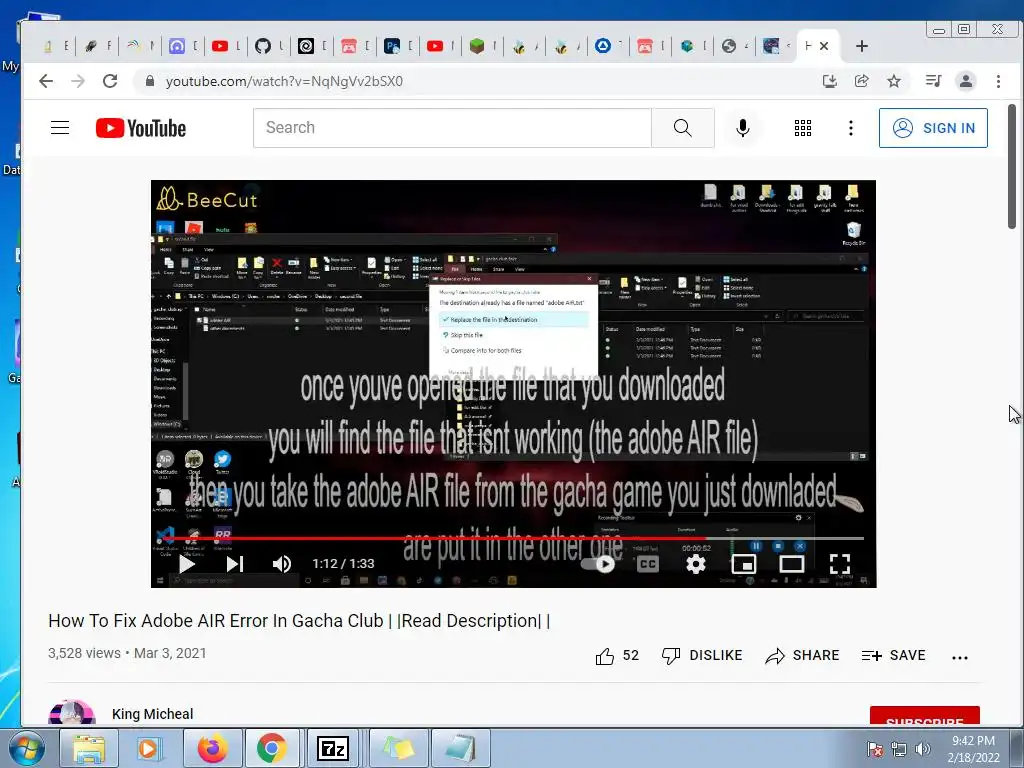Go forward in Chrome
Image resolution: width=1024 pixels, height=768 pixels.
pyautogui.click(x=78, y=81)
